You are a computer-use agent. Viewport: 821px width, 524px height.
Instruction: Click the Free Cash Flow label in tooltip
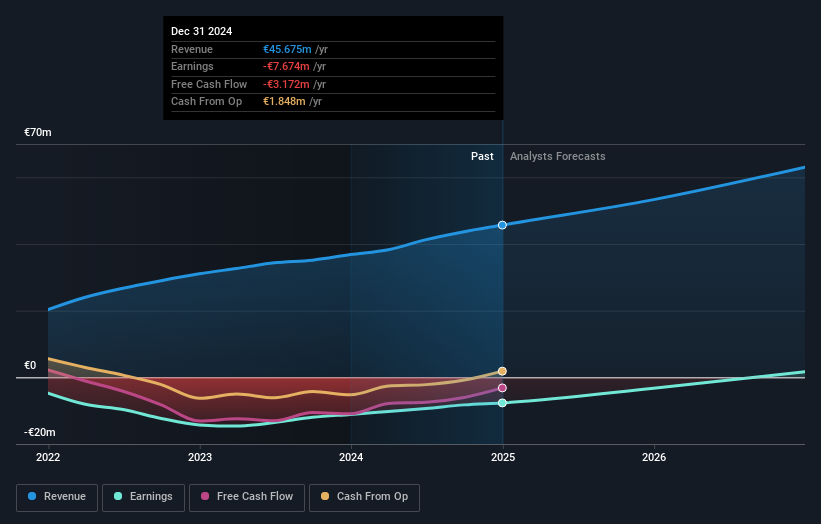(x=209, y=84)
